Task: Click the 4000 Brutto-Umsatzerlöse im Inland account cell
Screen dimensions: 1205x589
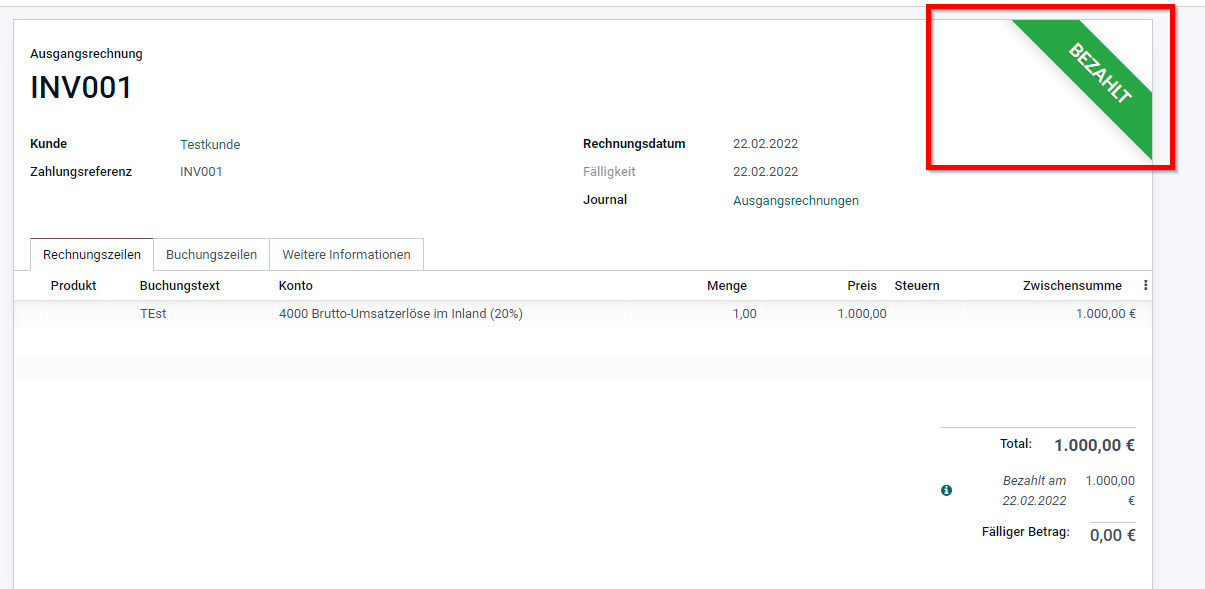Action: (401, 313)
